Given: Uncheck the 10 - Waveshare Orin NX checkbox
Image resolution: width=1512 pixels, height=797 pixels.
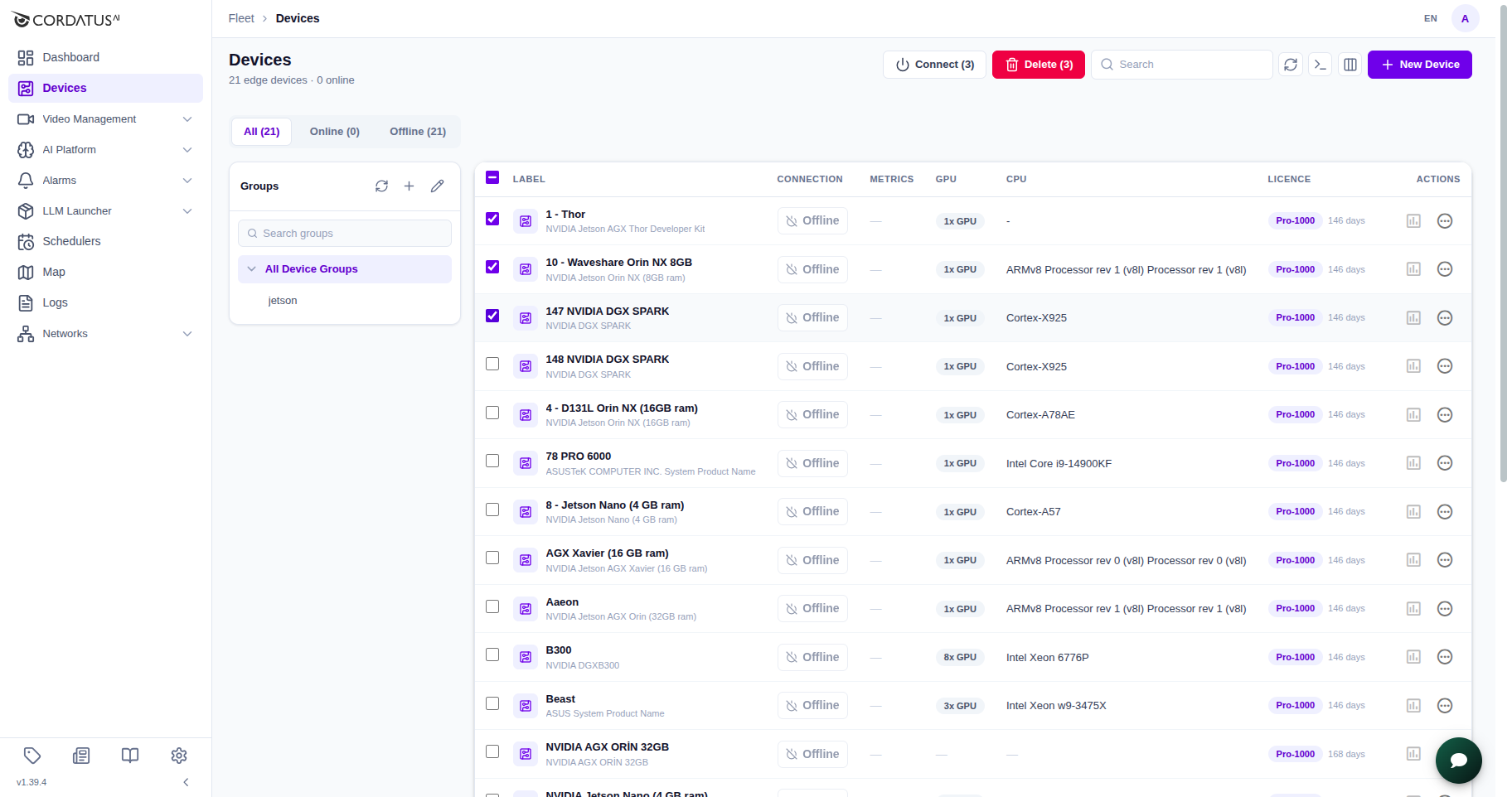Looking at the screenshot, I should point(492,267).
